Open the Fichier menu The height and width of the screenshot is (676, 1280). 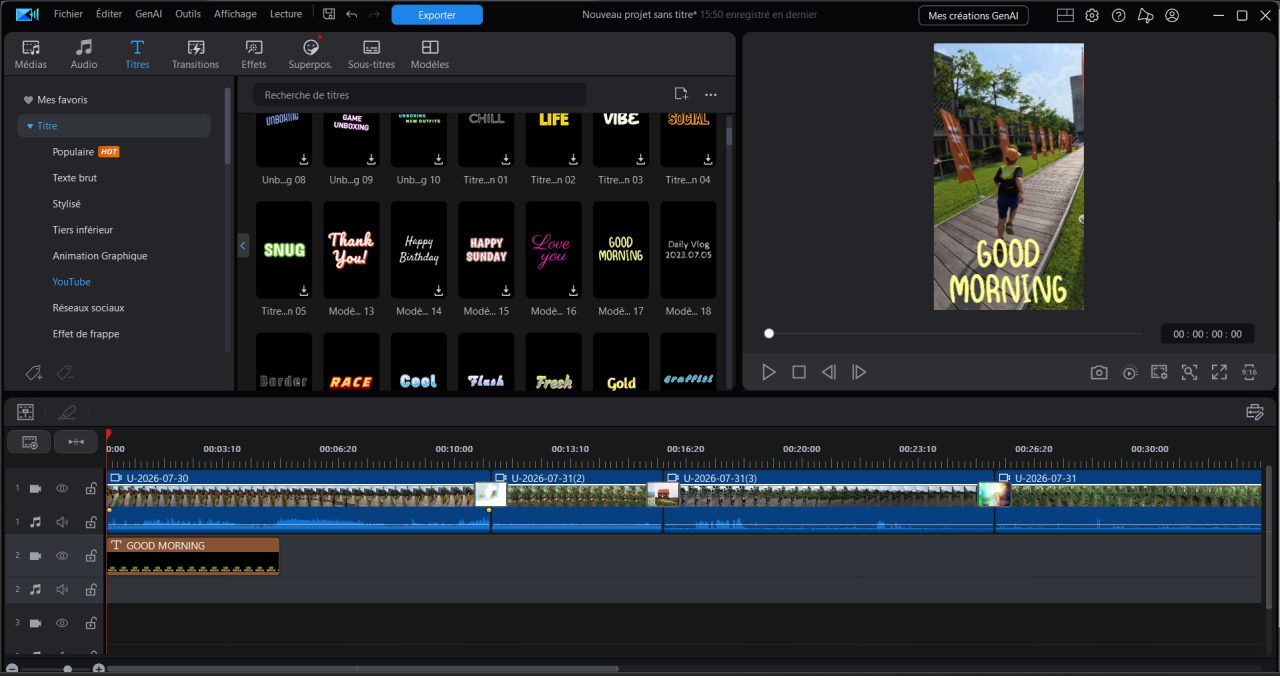68,14
